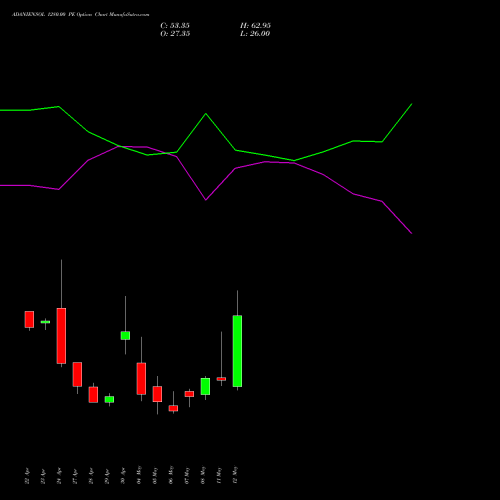Select the green candlestick for 08 May
The height and width of the screenshot is (500, 500).
[x=205, y=386]
